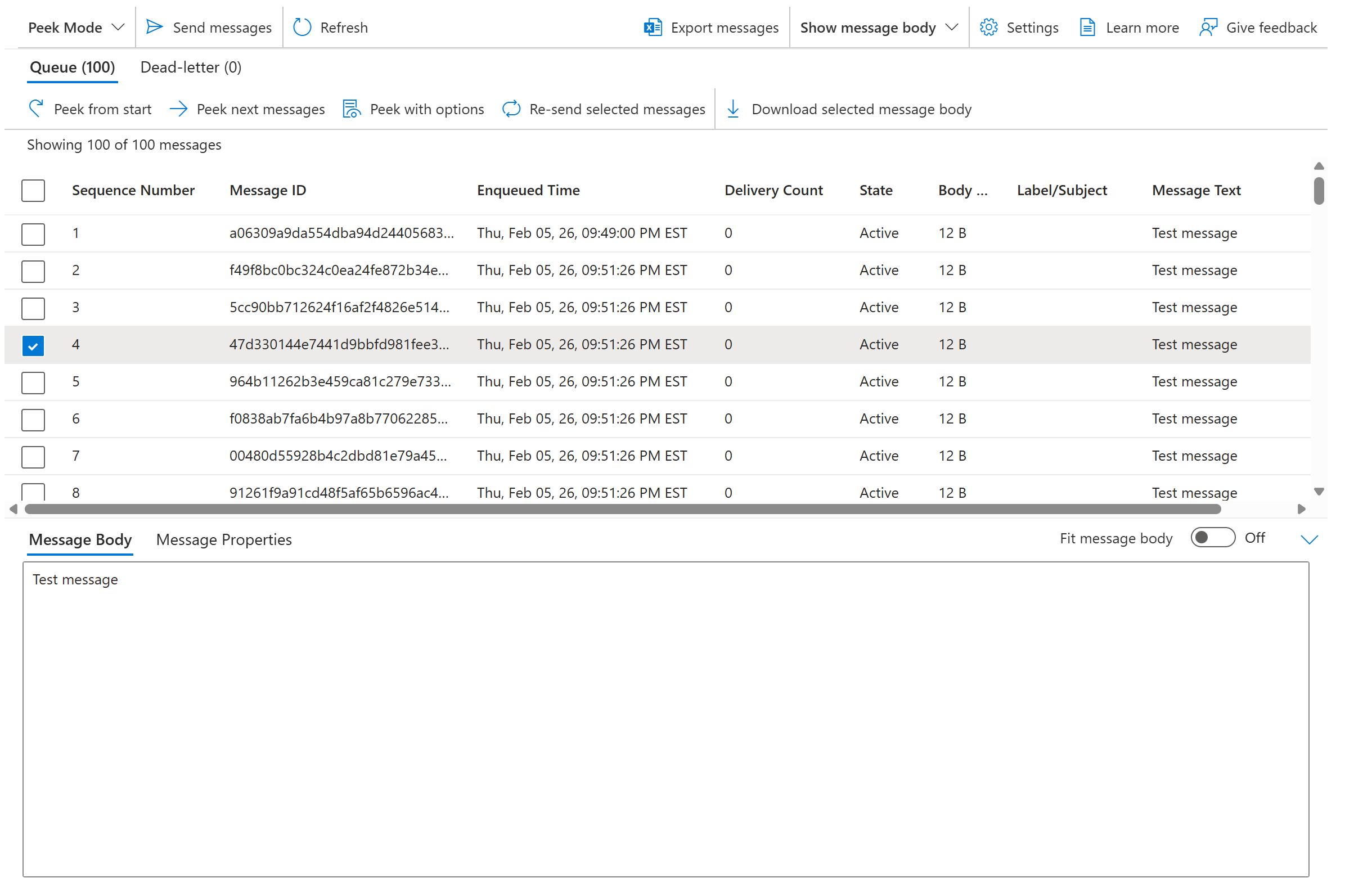This screenshot has height=896, width=1345.
Task: Uncheck the checkbox for sequence number 4
Action: 33,345
